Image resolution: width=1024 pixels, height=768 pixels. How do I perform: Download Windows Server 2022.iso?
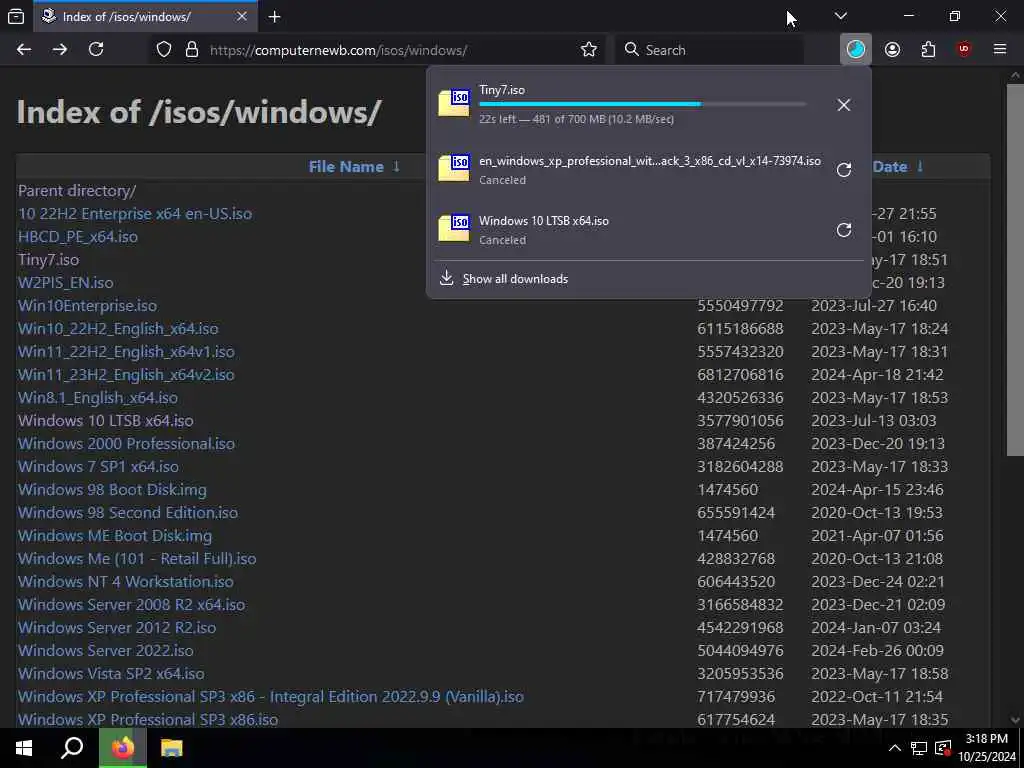click(x=106, y=650)
